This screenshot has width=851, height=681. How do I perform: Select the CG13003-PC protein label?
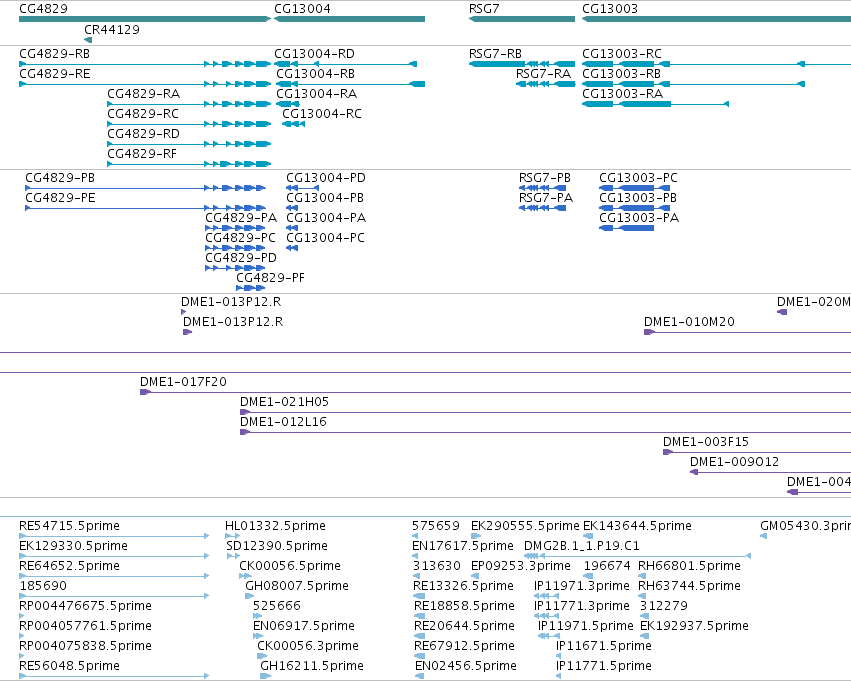click(638, 178)
